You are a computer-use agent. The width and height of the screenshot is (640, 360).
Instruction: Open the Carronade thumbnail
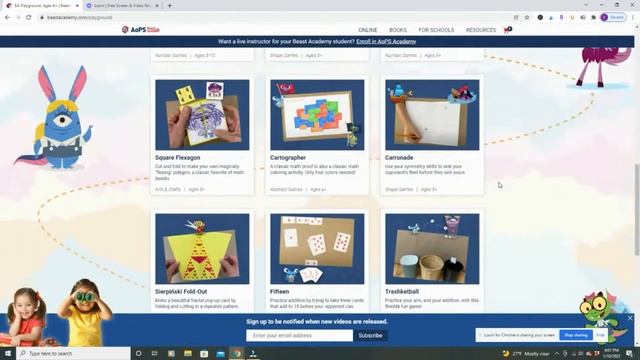coord(432,115)
